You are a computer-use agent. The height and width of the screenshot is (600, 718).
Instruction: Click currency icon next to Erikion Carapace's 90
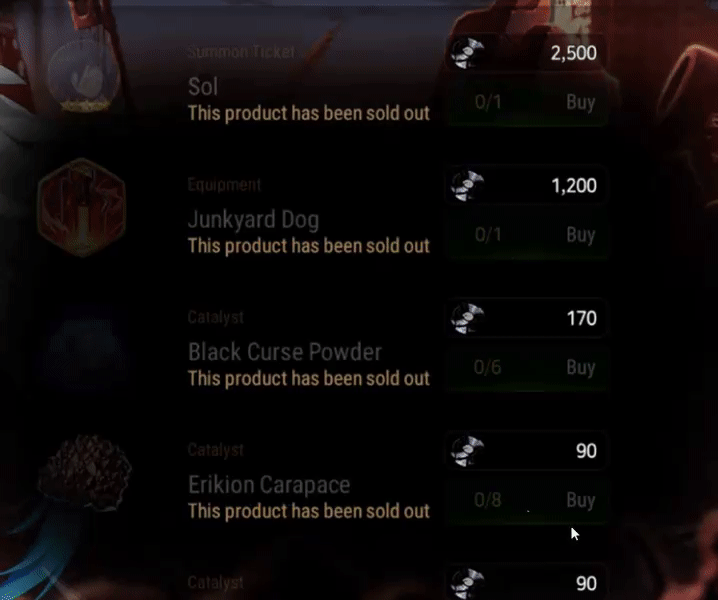[467, 451]
